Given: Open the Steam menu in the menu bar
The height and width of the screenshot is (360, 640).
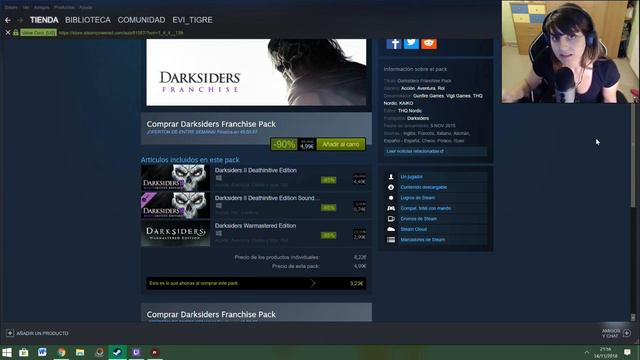Looking at the screenshot, I should tap(11, 7).
